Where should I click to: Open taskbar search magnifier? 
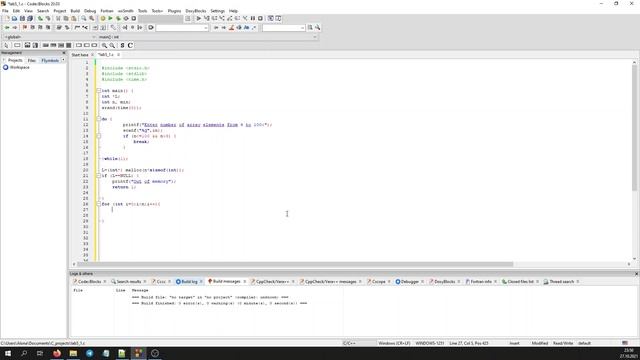click(24, 353)
